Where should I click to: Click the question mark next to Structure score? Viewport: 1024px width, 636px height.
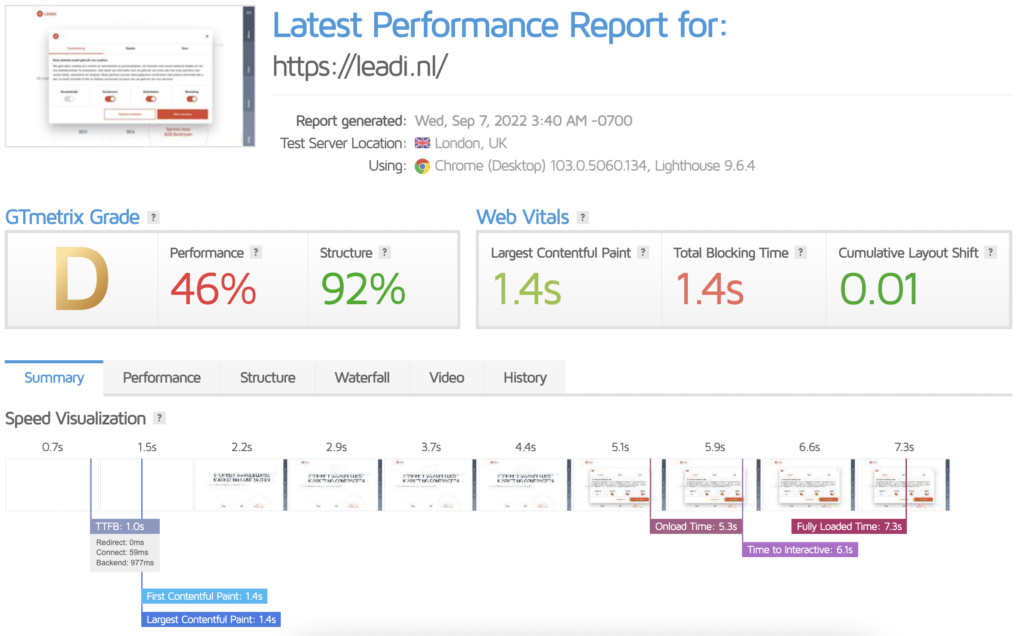point(385,253)
